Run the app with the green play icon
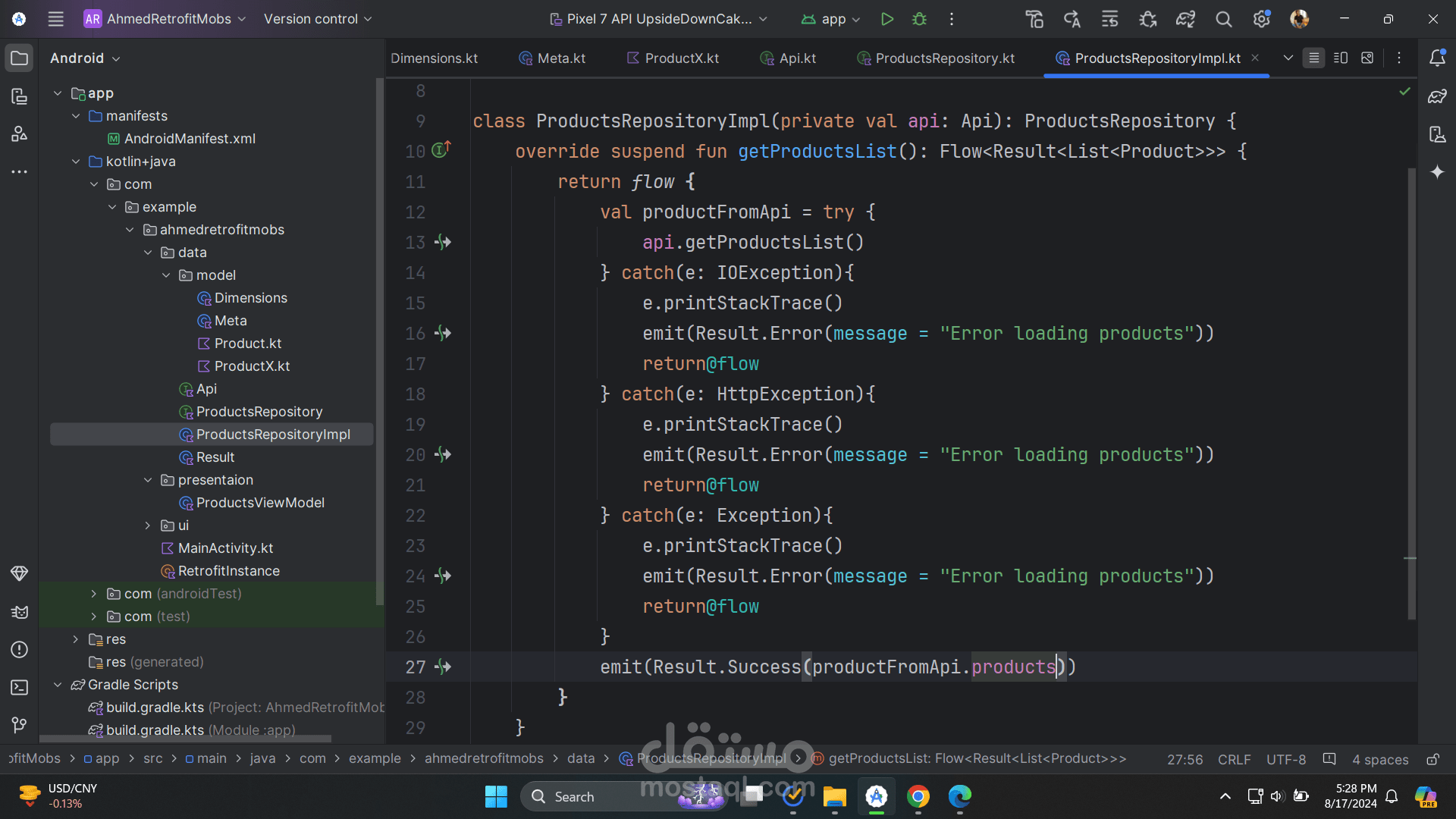 tap(886, 19)
